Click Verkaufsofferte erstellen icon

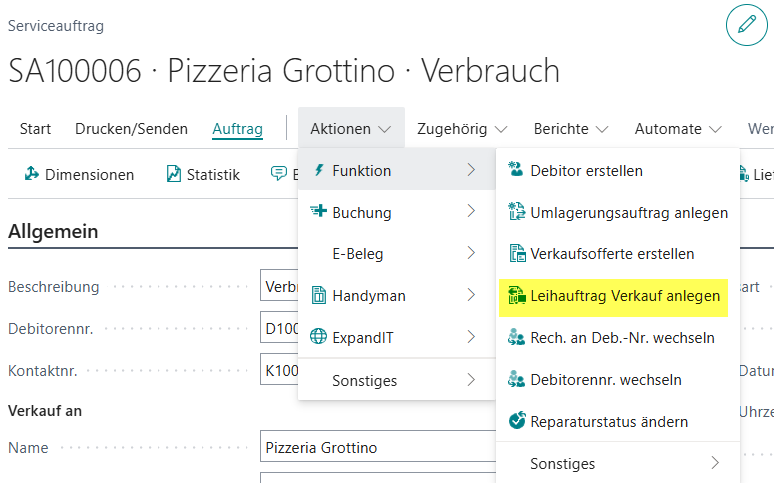click(517, 254)
